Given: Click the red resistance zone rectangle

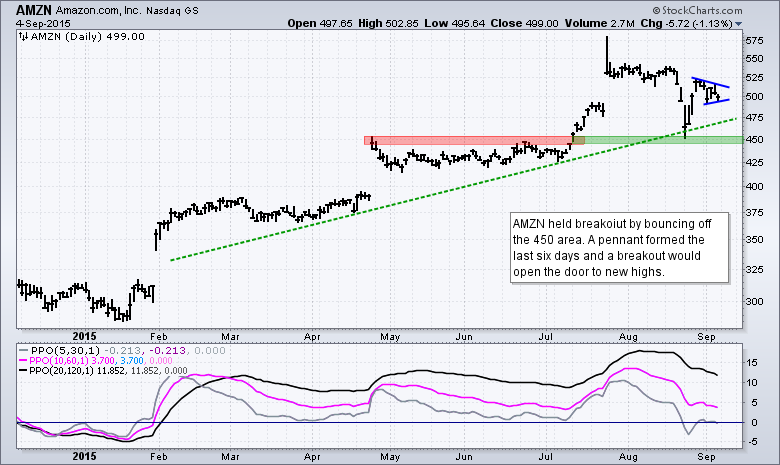Looking at the screenshot, I should pyautogui.click(x=474, y=141).
